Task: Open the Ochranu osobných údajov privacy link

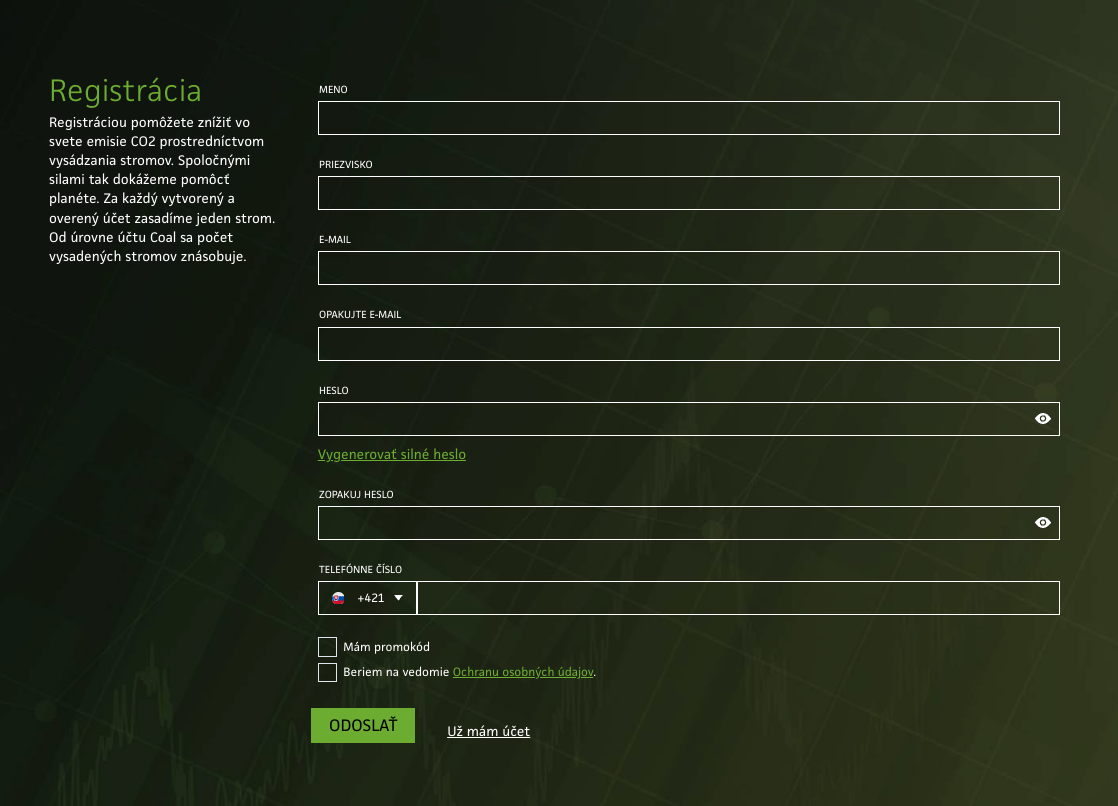Action: [523, 671]
